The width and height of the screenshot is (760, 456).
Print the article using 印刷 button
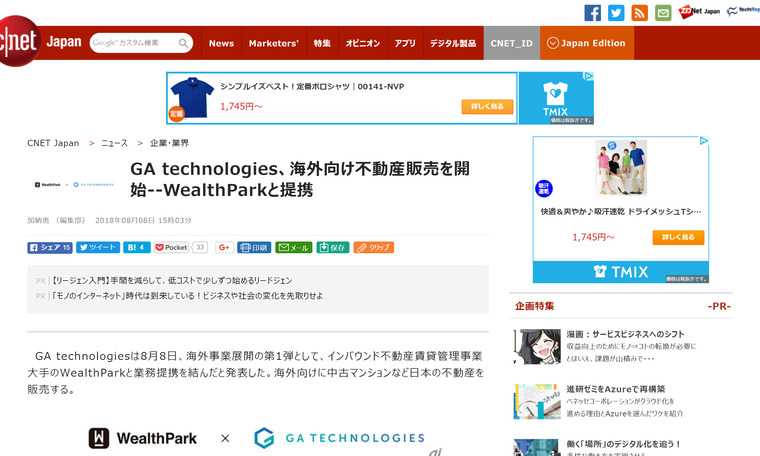pos(254,247)
